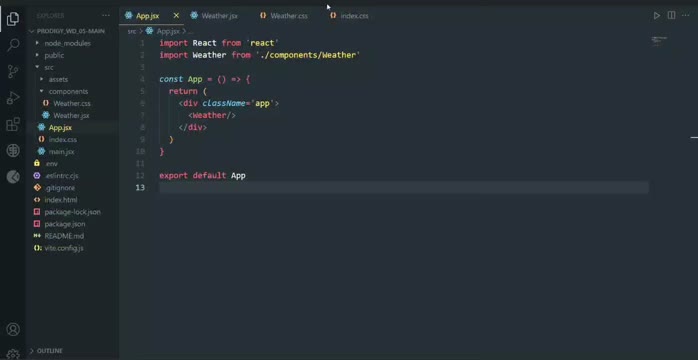The image size is (698, 360).
Task: Click the minimap code preview
Action: (660, 41)
